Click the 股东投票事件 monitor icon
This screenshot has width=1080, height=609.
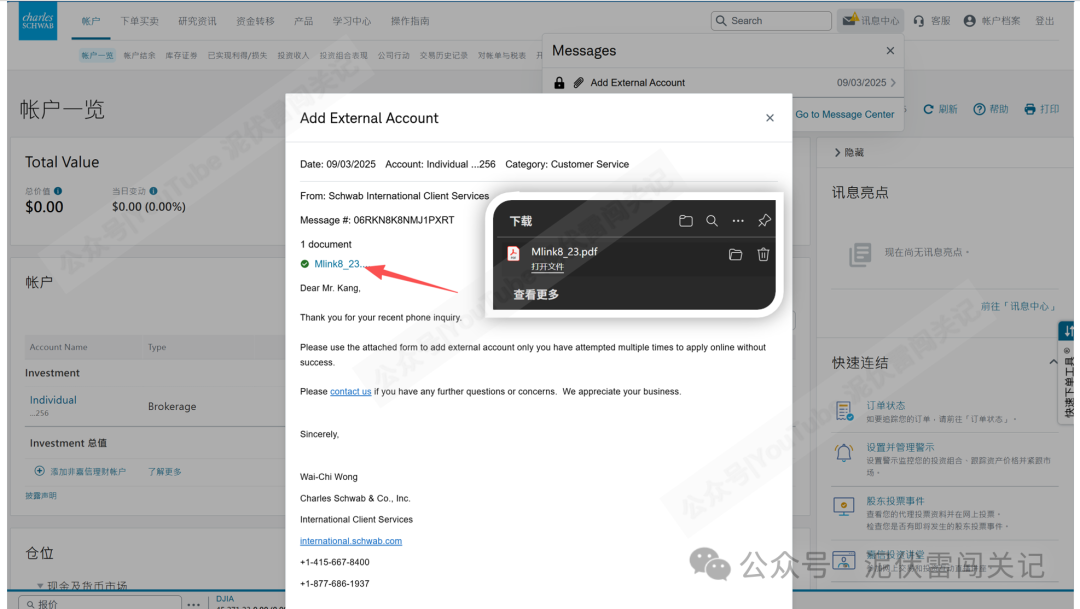pyautogui.click(x=844, y=507)
